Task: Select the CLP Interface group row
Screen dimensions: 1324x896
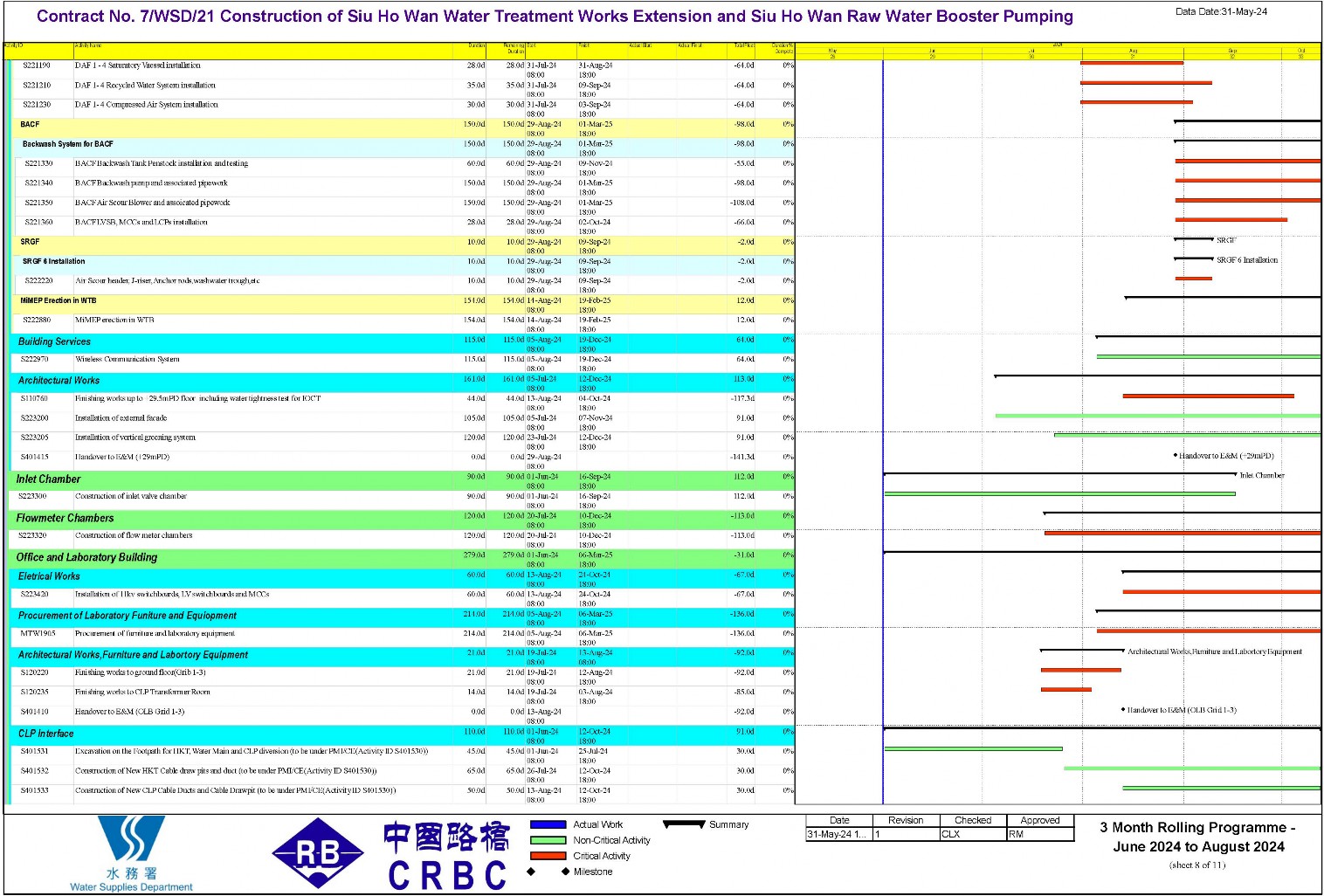Action: [403, 734]
